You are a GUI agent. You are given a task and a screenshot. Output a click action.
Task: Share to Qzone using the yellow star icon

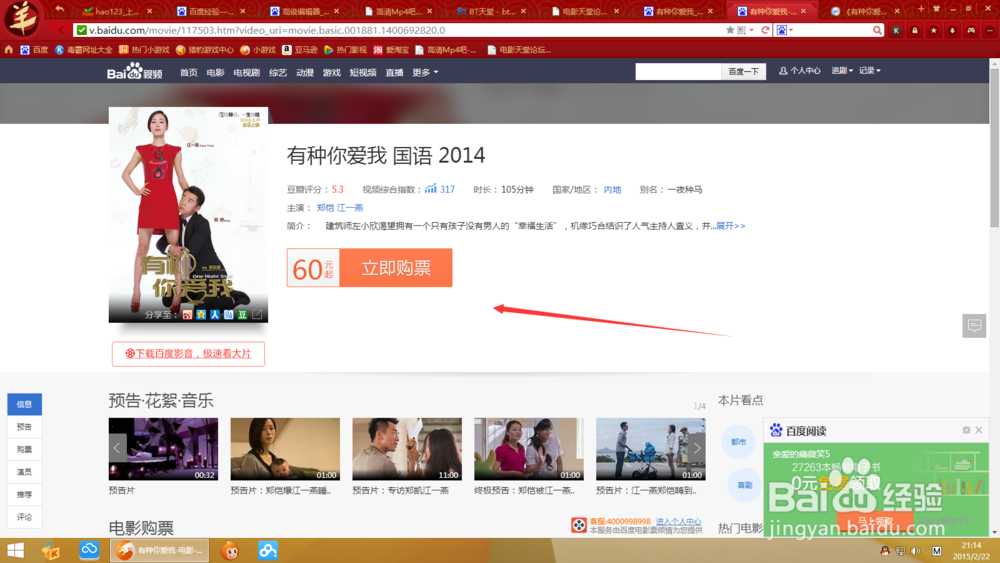[x=201, y=314]
